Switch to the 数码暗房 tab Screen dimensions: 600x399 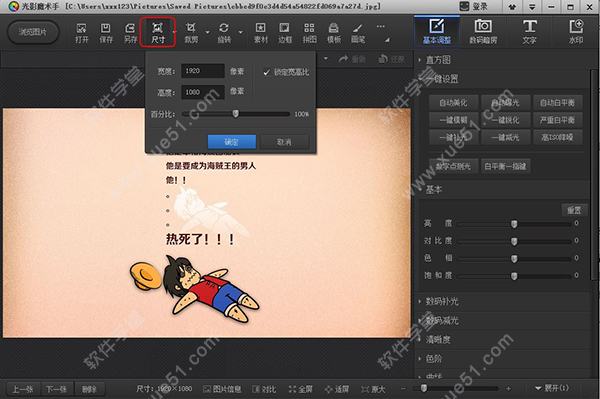(483, 32)
